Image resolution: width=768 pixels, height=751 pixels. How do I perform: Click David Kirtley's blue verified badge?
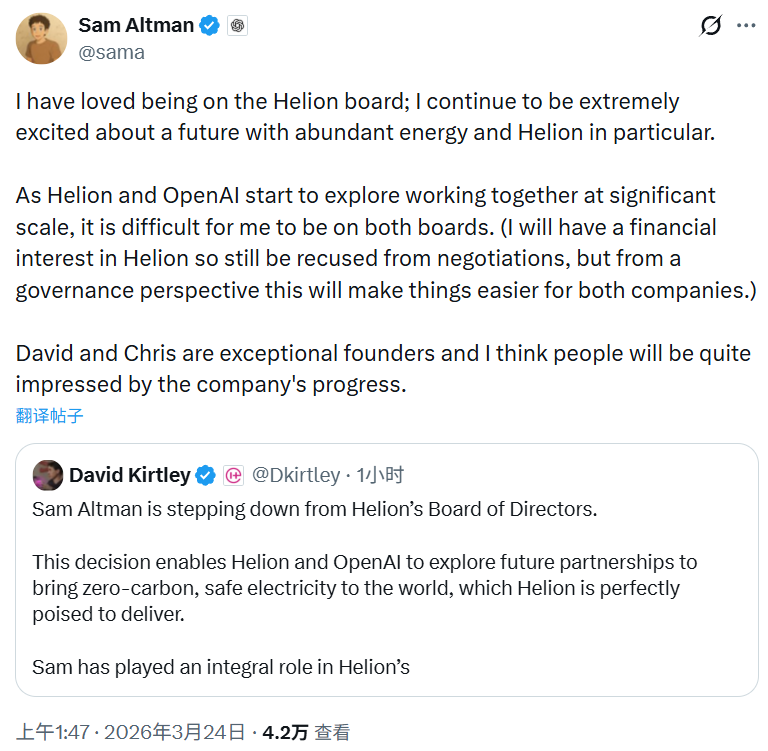206,475
